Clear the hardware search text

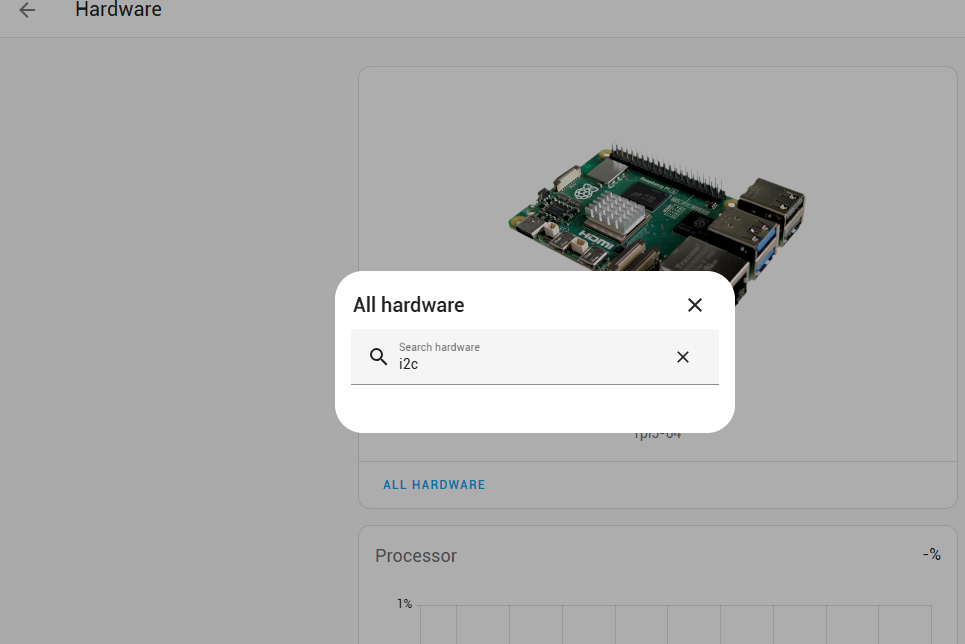click(683, 357)
